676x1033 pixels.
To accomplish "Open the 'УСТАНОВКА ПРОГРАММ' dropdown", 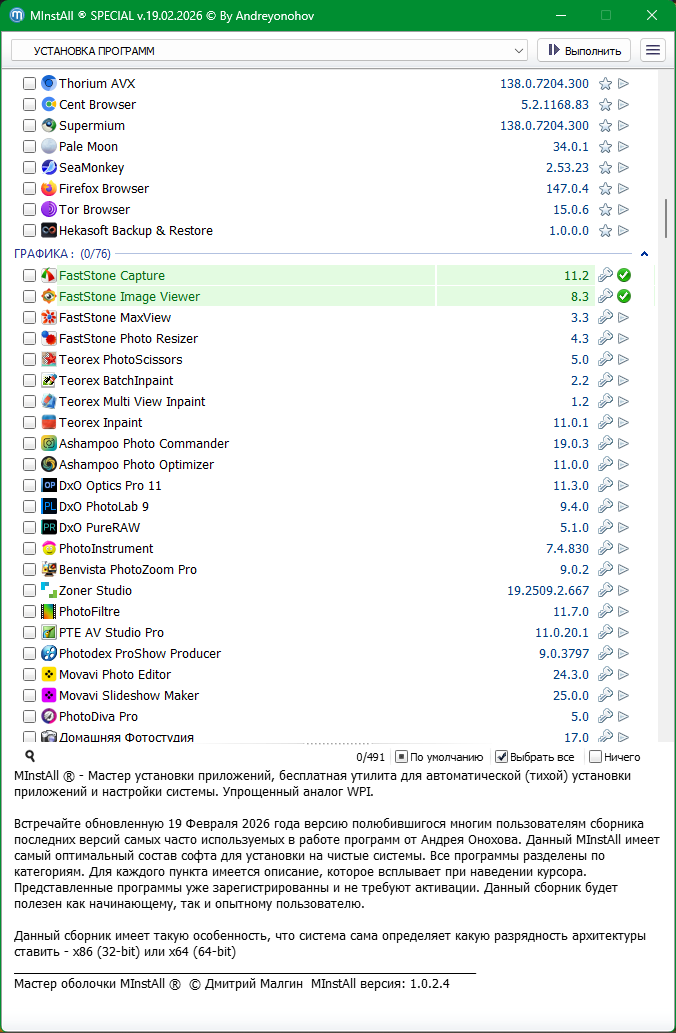I will [x=269, y=50].
